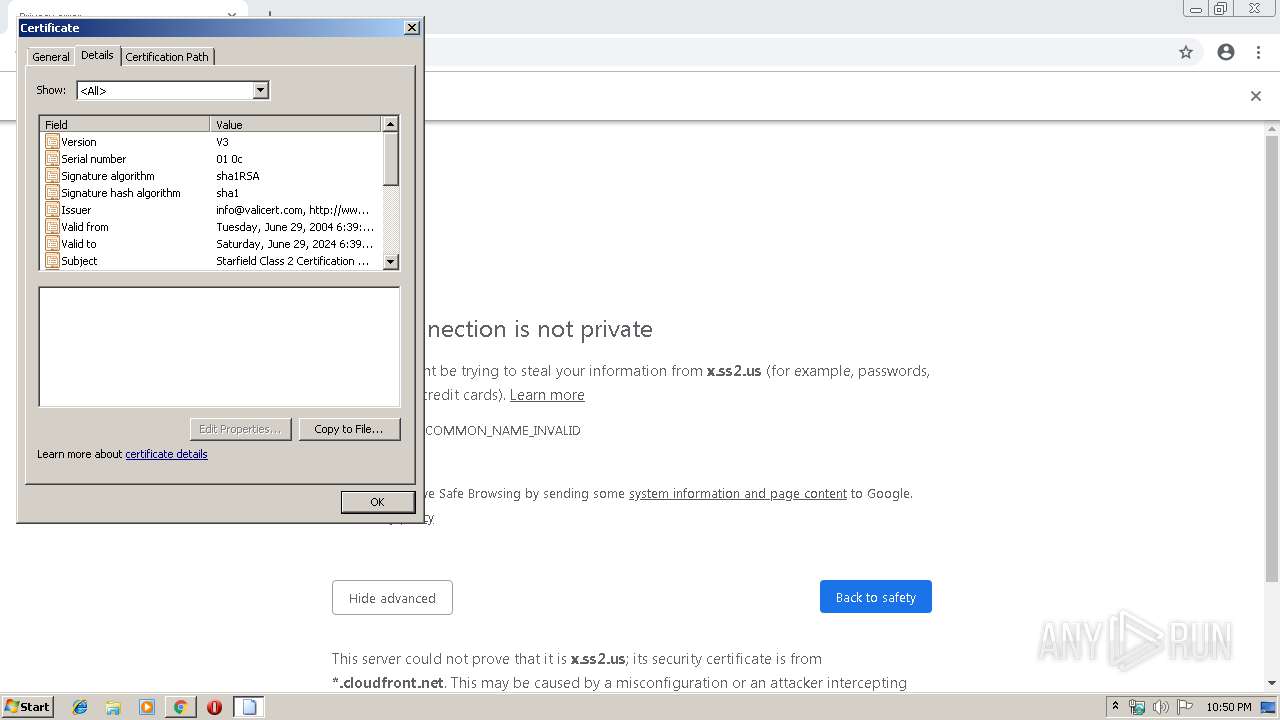Select Tuesday, June 29, 2004 value
The width and height of the screenshot is (1280, 720).
click(x=295, y=227)
